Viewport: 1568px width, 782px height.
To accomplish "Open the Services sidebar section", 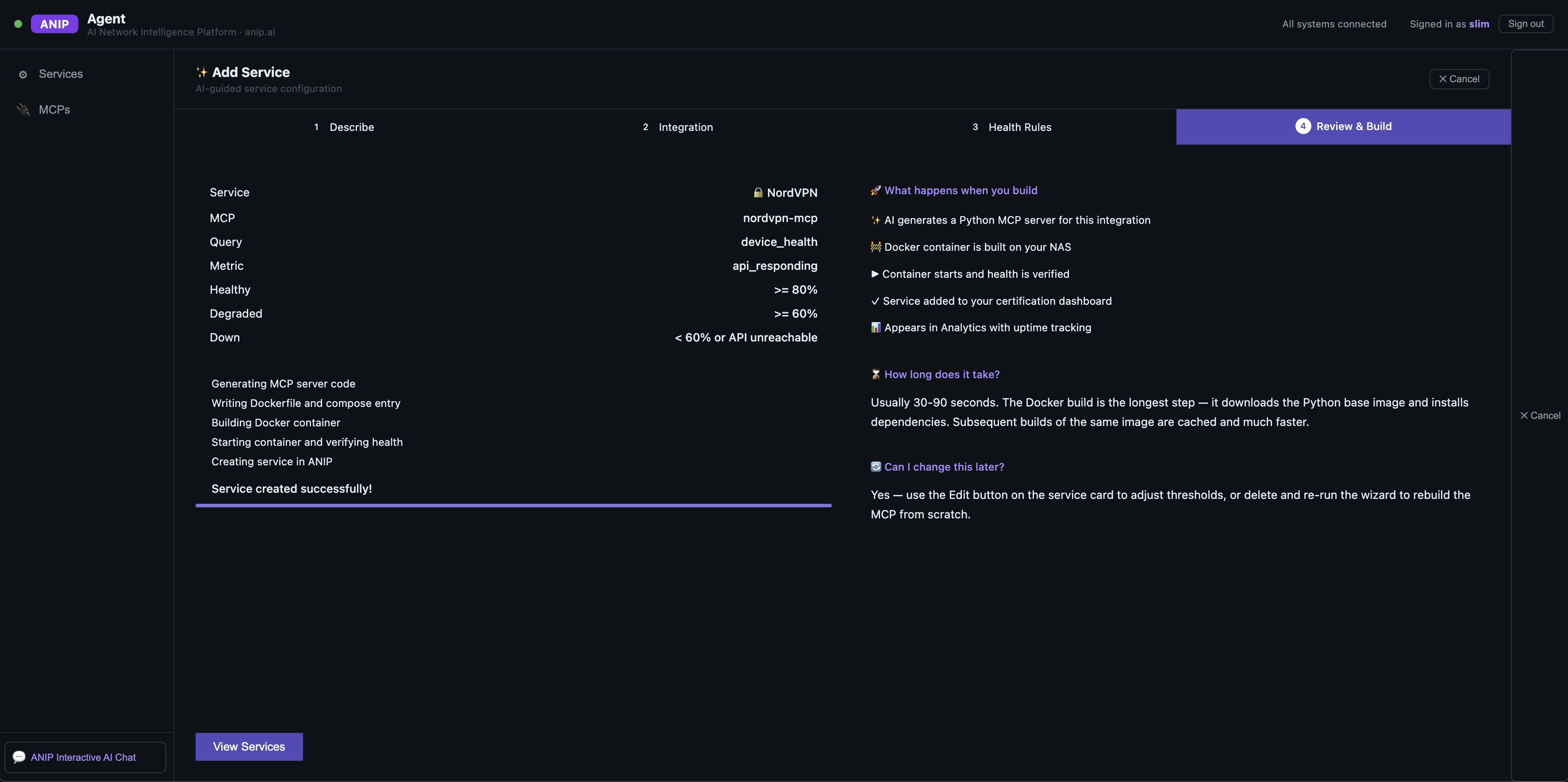I will click(x=61, y=74).
